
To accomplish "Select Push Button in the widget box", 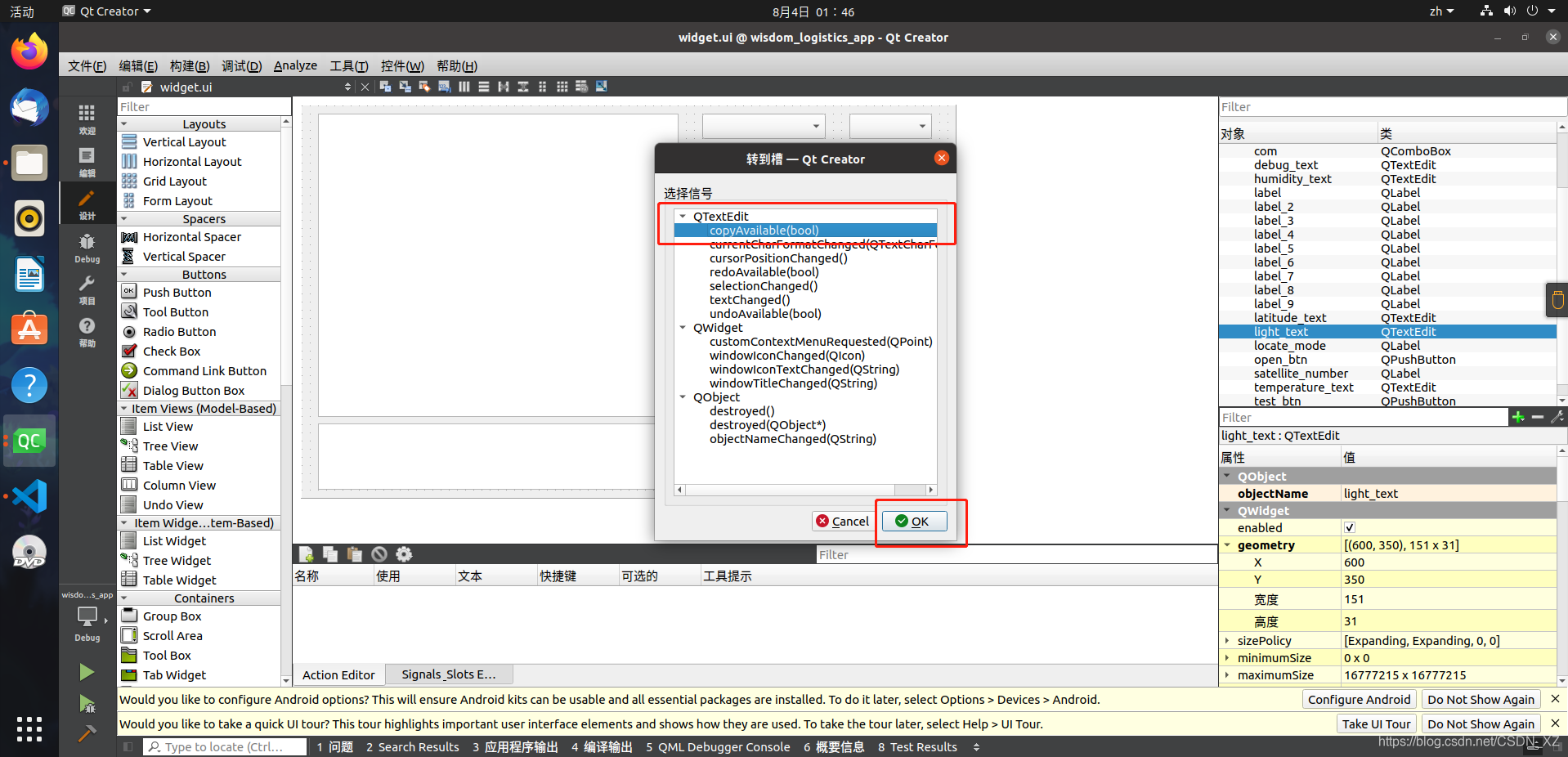I will click(177, 293).
